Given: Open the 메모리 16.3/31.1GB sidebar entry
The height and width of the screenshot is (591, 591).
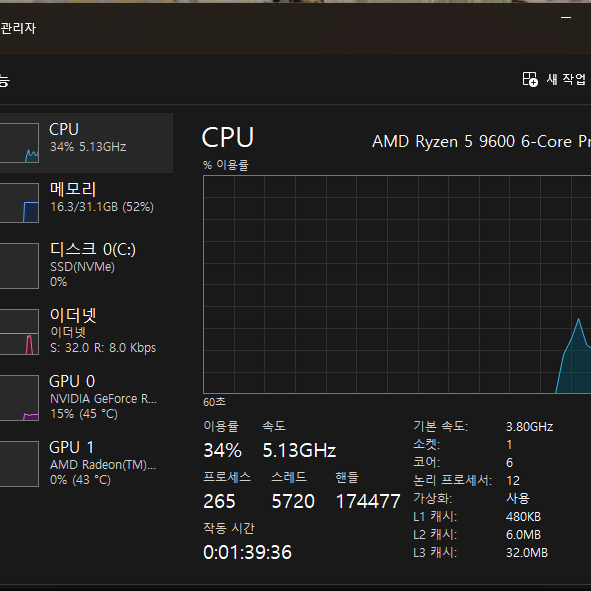Looking at the screenshot, I should pos(102,197).
